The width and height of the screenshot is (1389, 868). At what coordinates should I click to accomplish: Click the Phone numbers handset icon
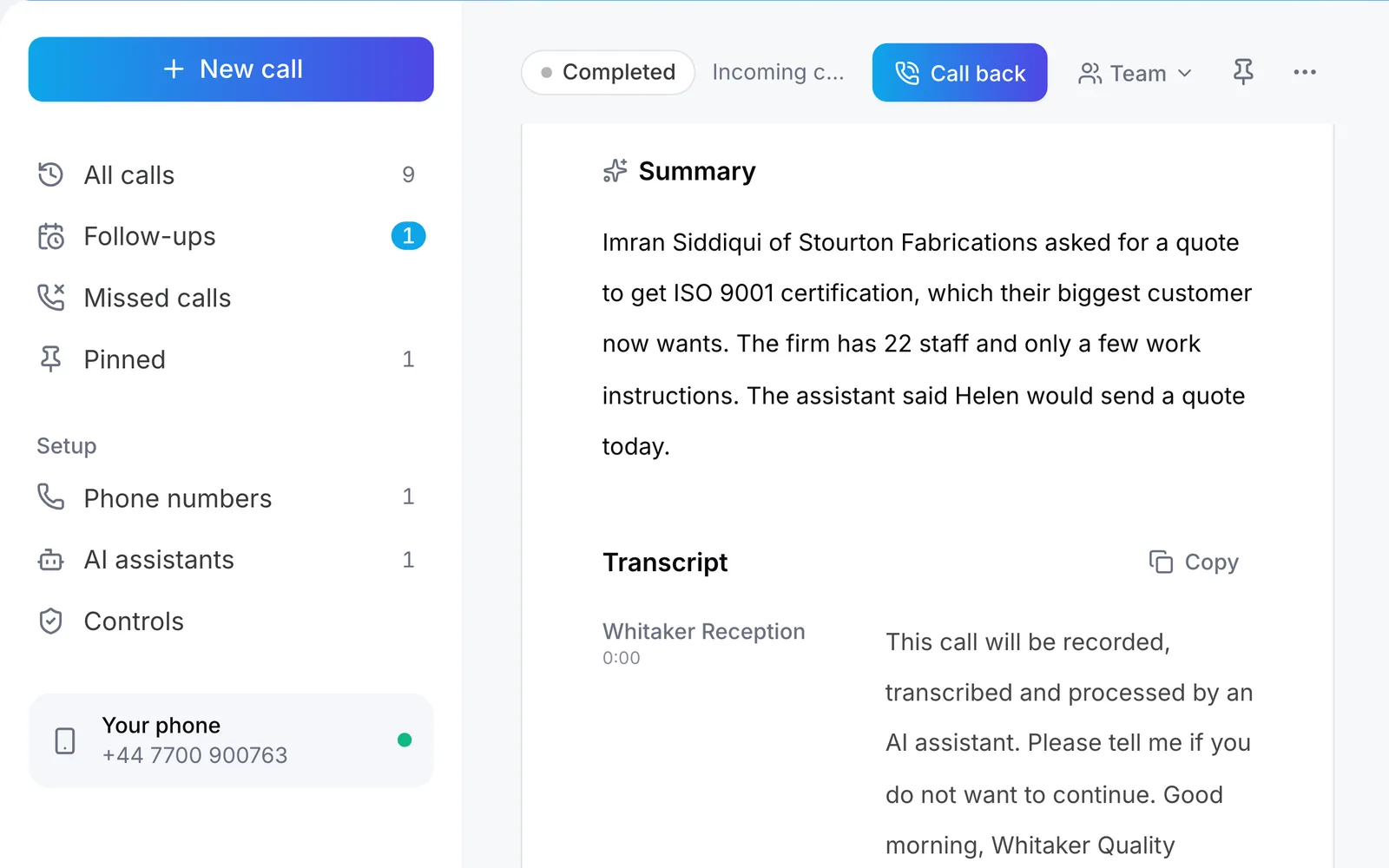point(50,496)
